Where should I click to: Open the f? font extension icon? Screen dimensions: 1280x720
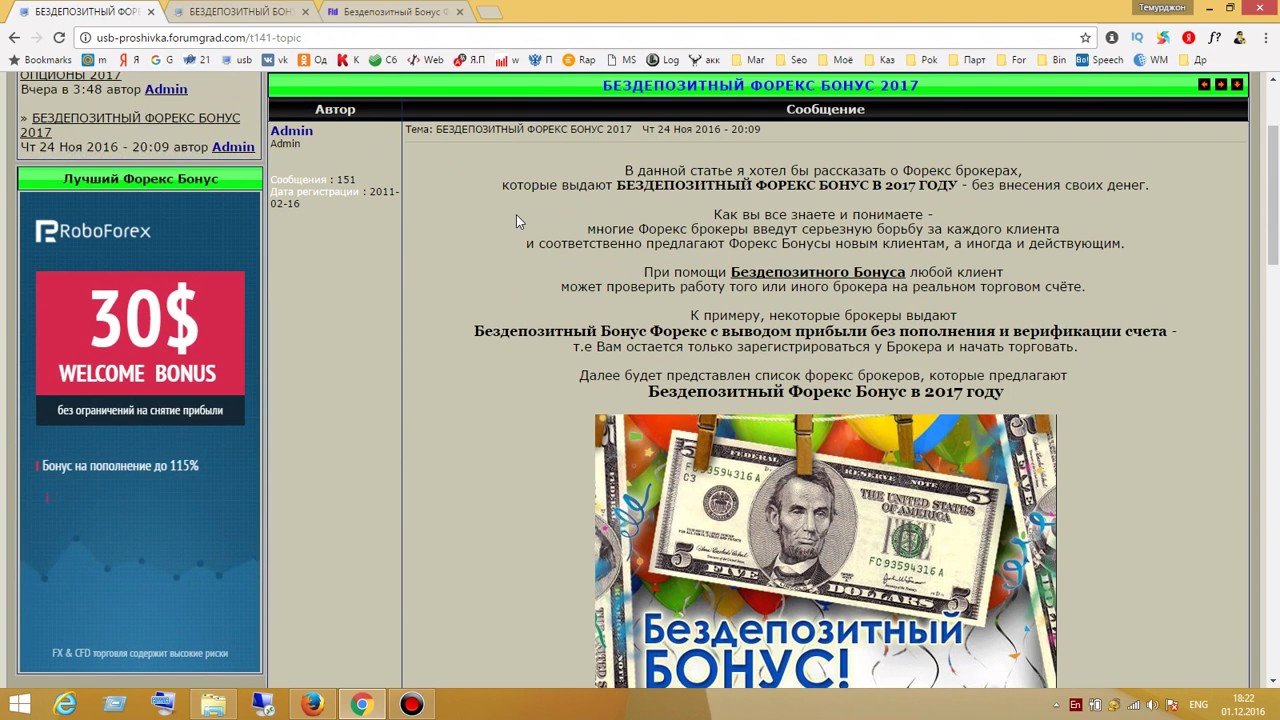pyautogui.click(x=1214, y=38)
